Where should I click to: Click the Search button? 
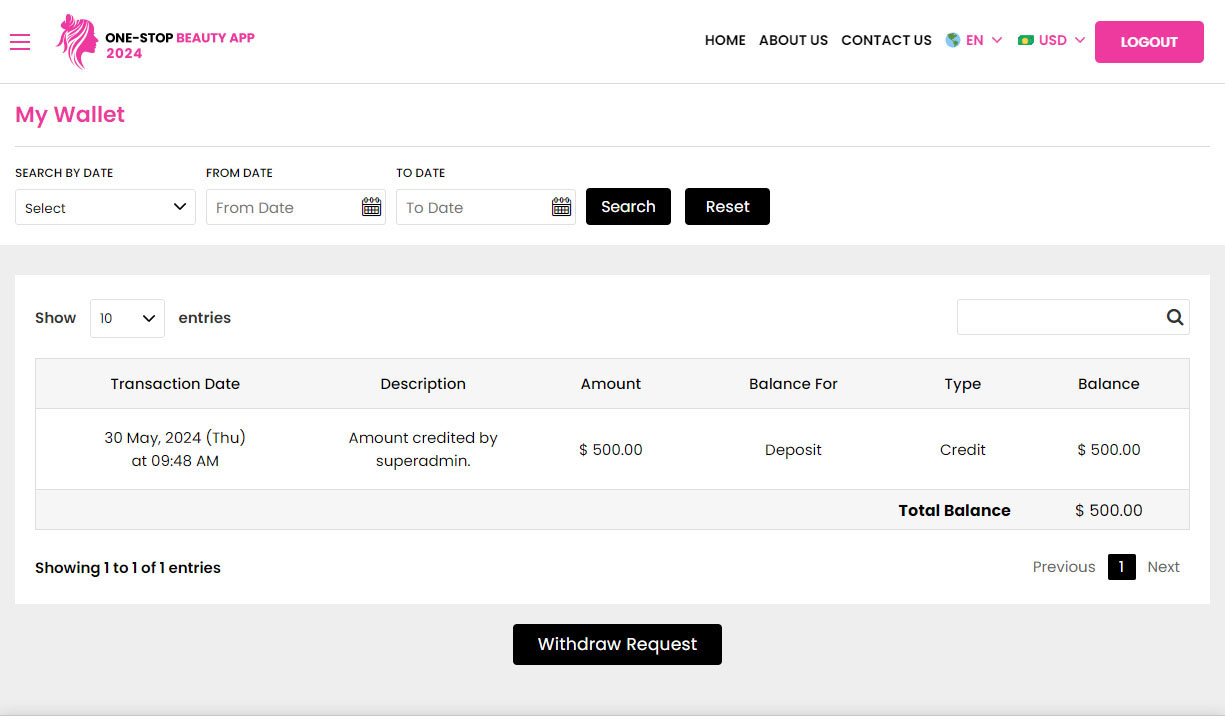628,207
